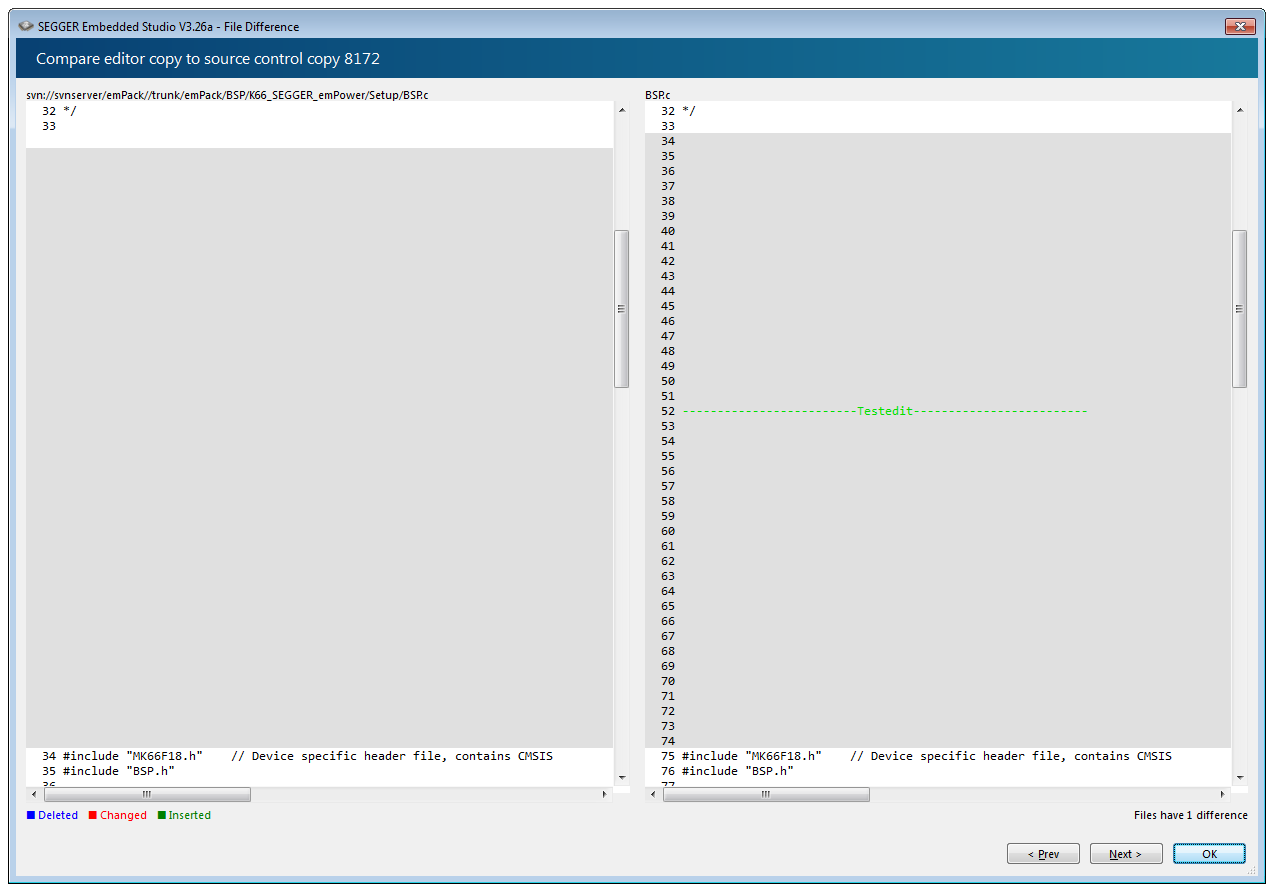Click right pane horizontal scroll right arrow
Viewport: 1271px width, 894px height.
[x=1223, y=794]
